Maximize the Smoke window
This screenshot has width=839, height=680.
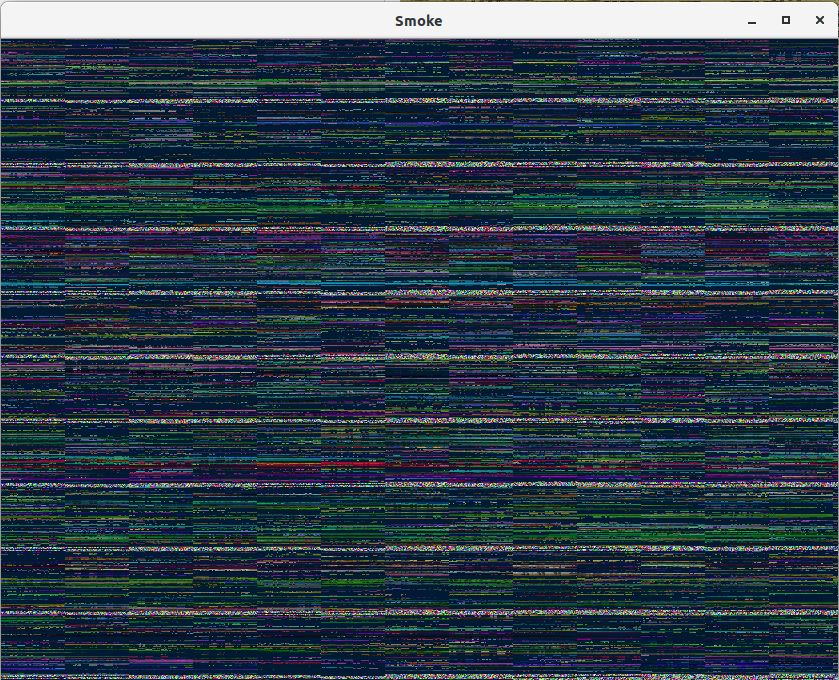(785, 20)
